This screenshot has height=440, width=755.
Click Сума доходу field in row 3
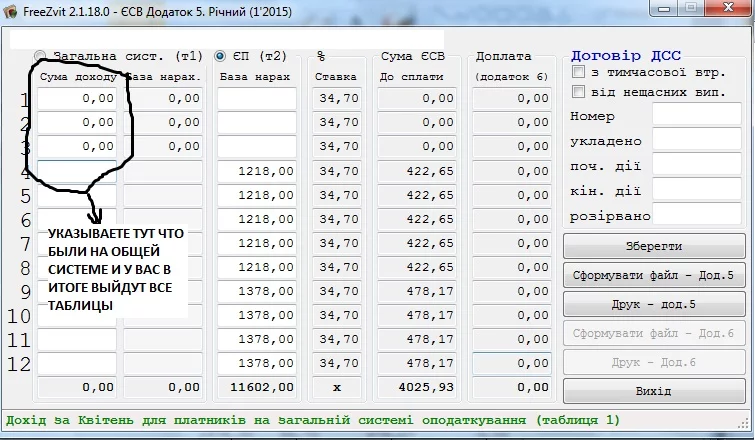77,147
